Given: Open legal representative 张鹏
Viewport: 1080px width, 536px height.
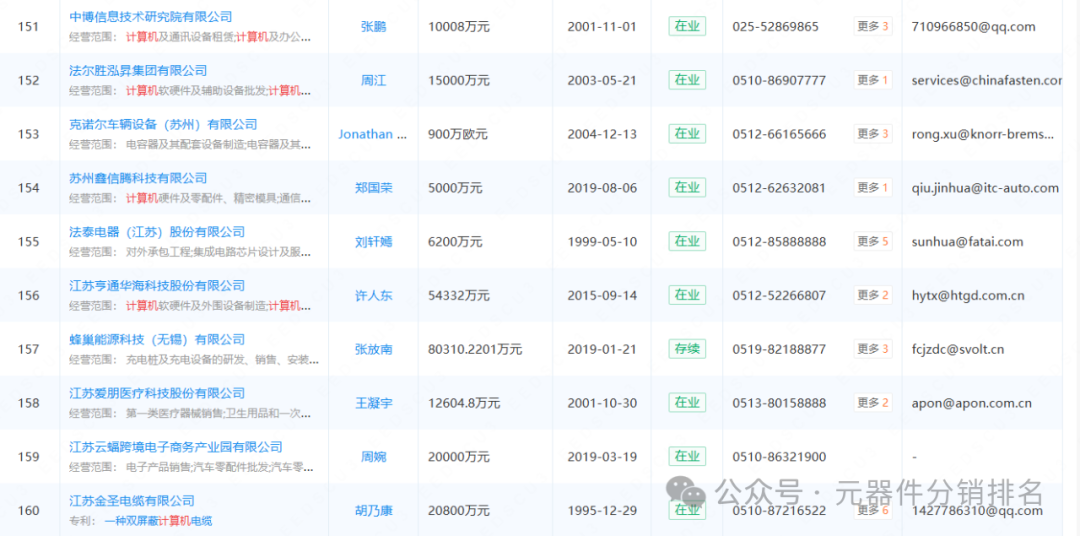Looking at the screenshot, I should 373,27.
